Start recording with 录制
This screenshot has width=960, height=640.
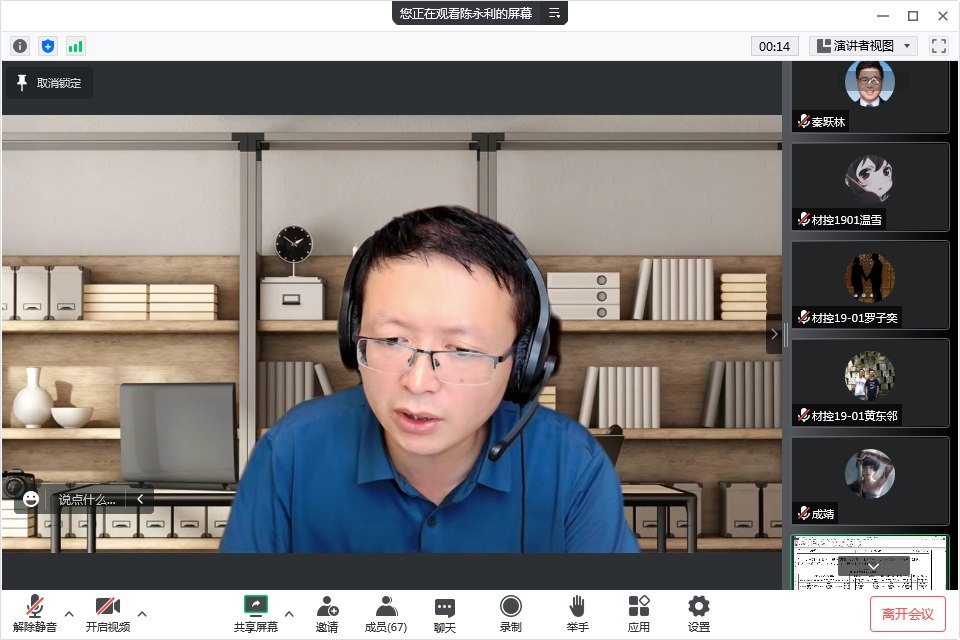510,613
